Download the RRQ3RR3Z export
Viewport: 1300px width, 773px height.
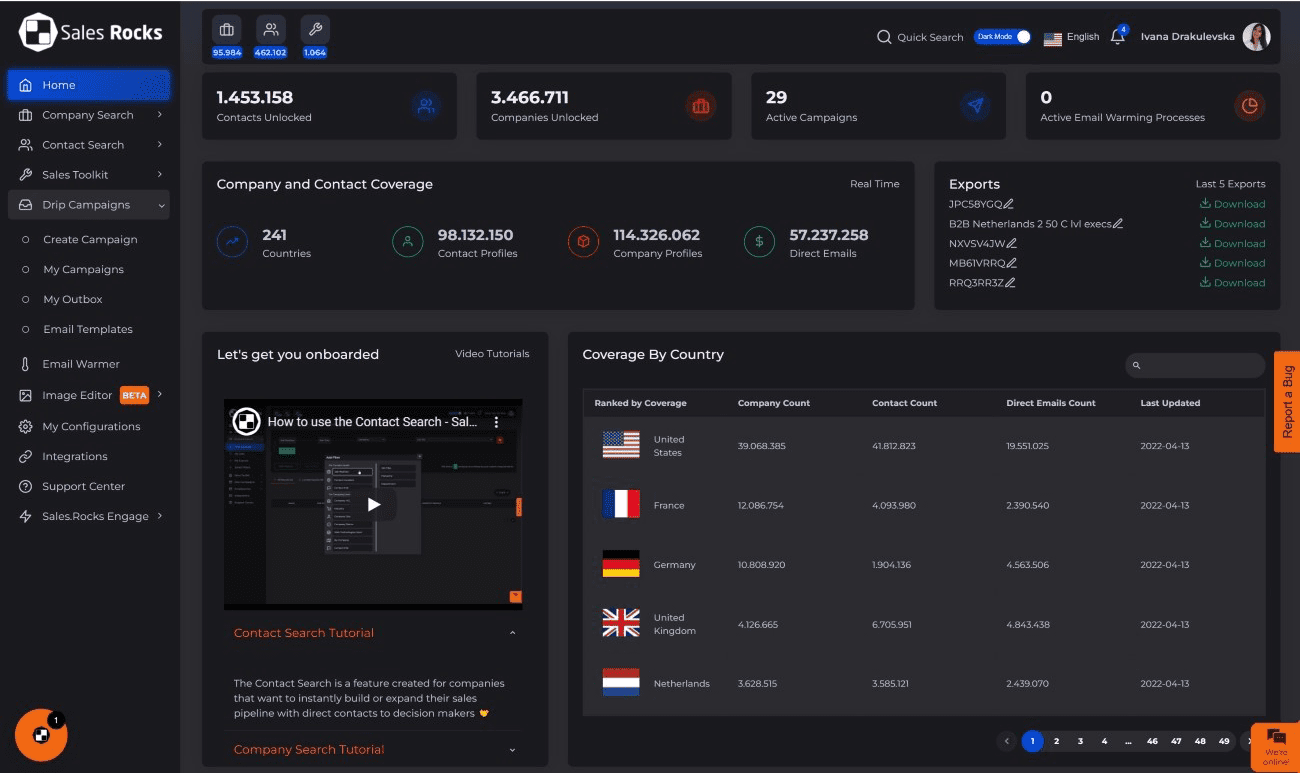tap(1232, 283)
